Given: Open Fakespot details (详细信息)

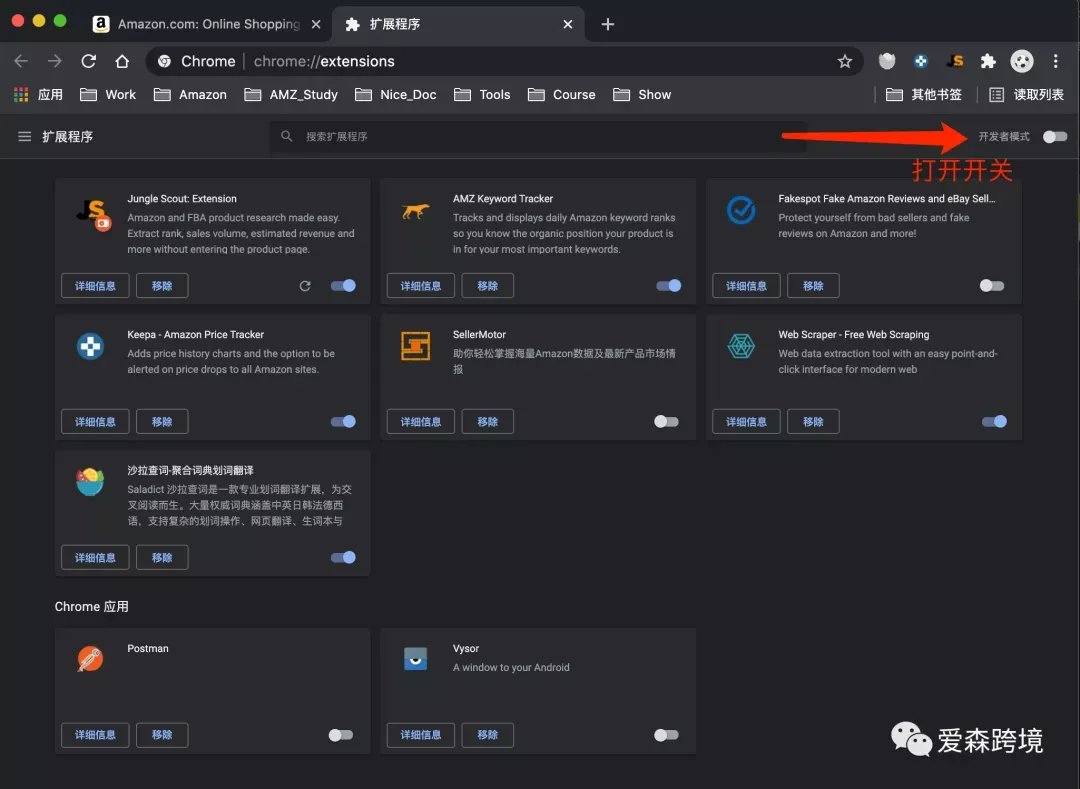Looking at the screenshot, I should 746,286.
